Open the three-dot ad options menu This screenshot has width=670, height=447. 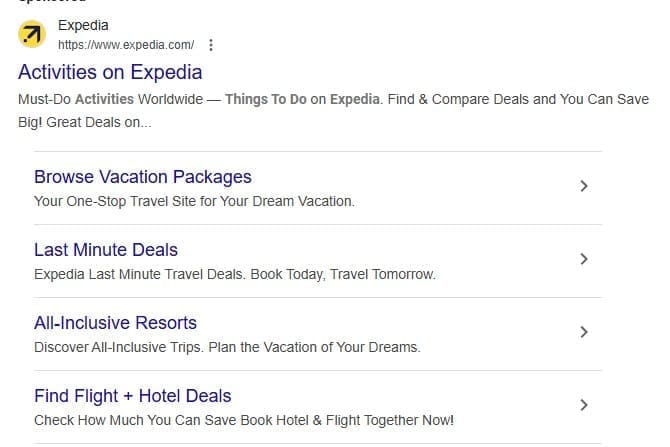[x=210, y=45]
